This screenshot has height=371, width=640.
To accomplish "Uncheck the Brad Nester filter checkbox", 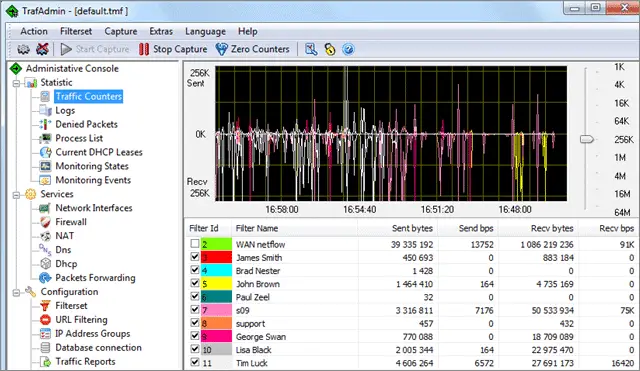I will click(195, 270).
